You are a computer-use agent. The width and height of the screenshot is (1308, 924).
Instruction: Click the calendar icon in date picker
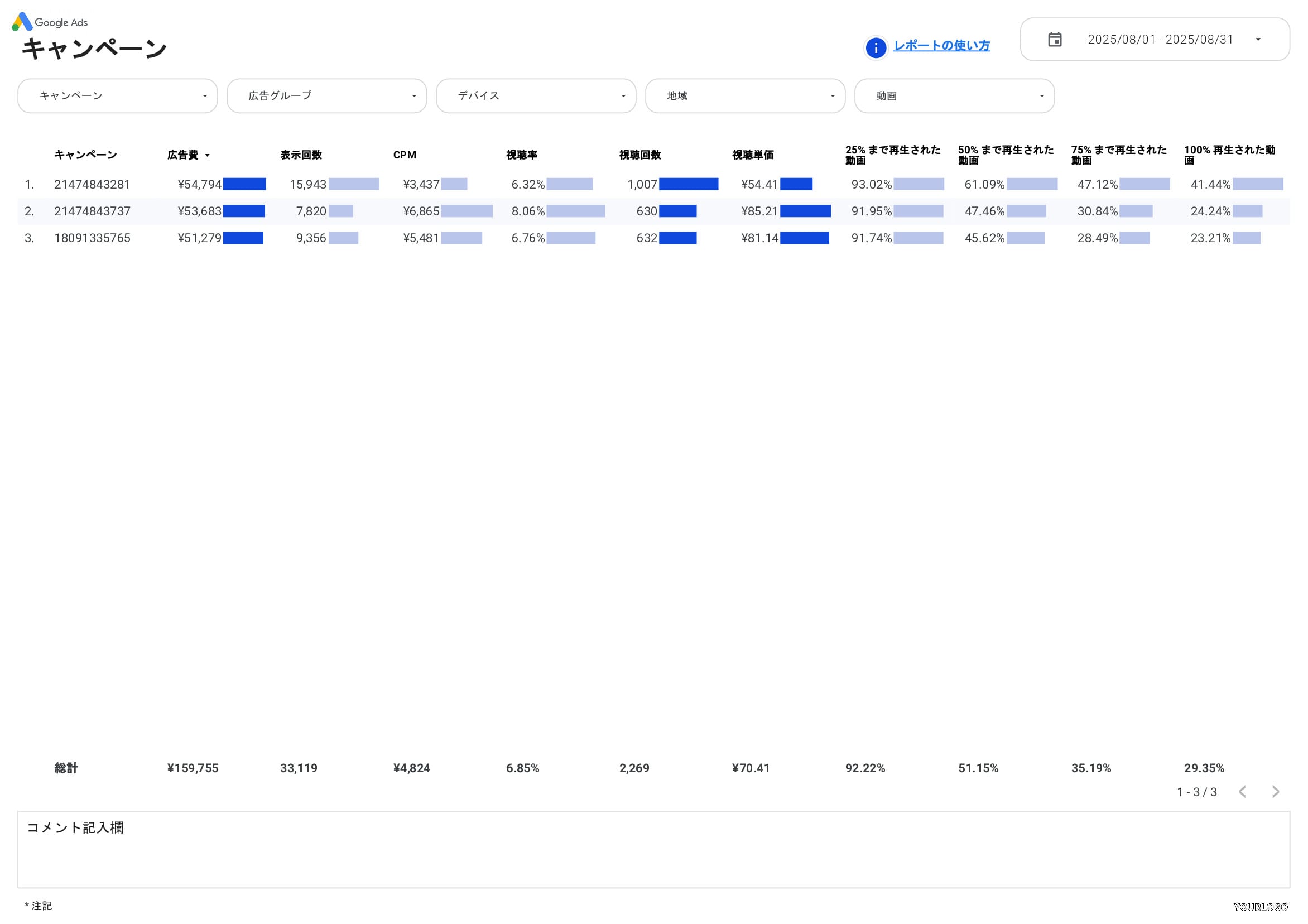[1055, 39]
